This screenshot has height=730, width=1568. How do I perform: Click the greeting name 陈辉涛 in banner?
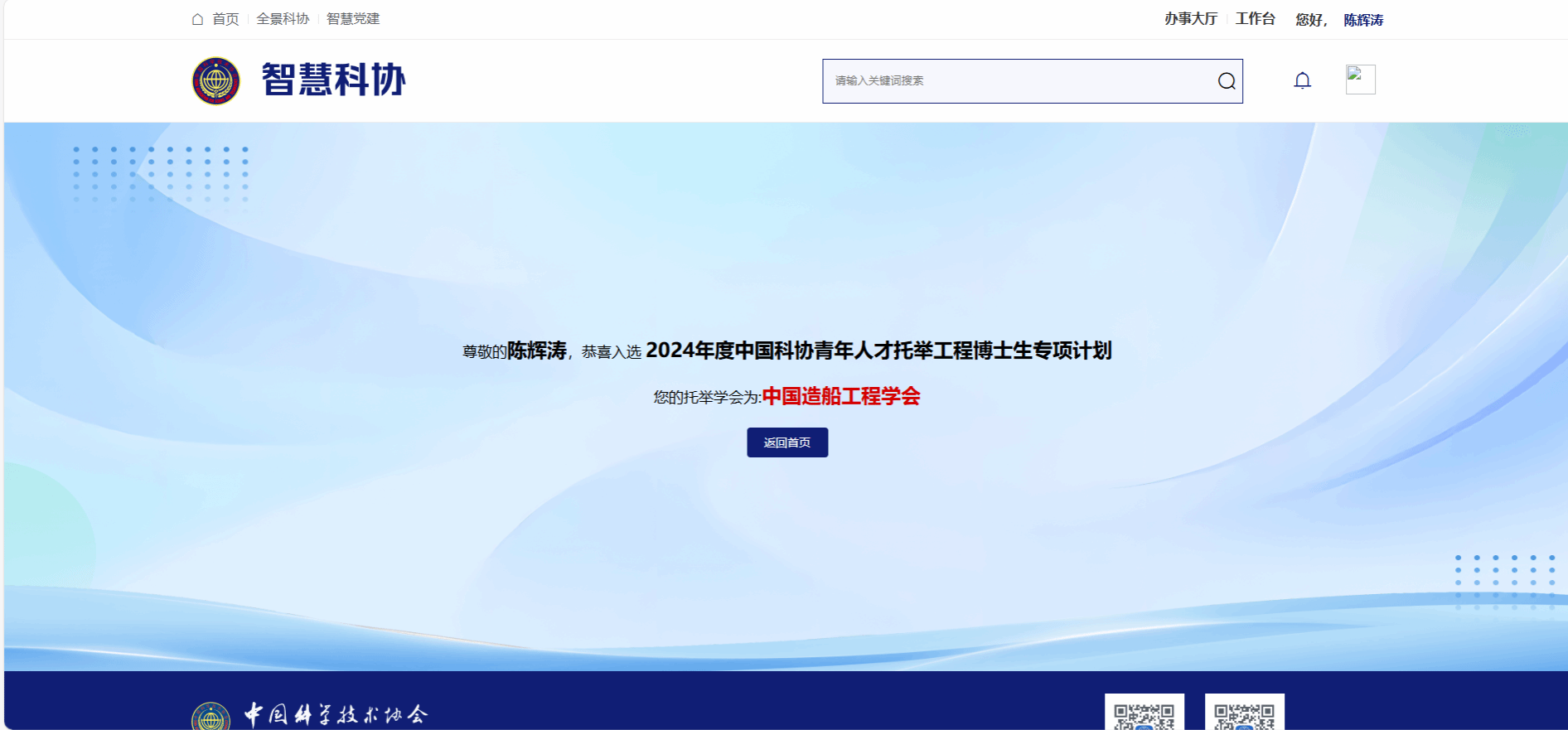coord(537,350)
